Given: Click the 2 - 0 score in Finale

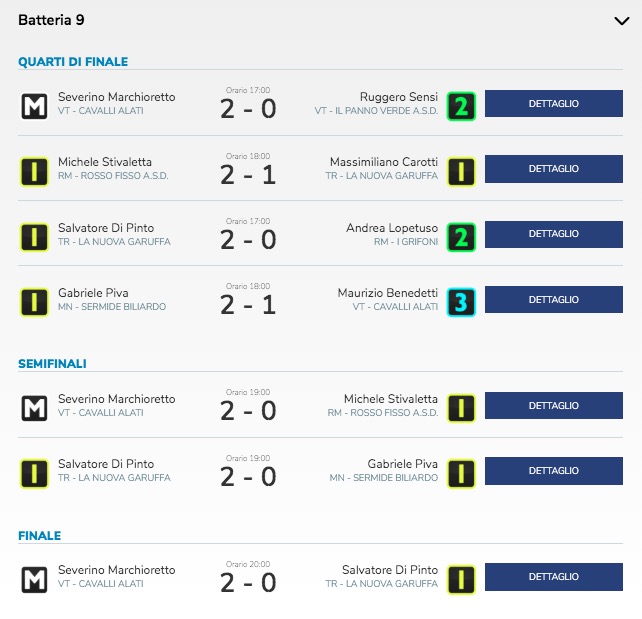Looking at the screenshot, I should (x=248, y=583).
